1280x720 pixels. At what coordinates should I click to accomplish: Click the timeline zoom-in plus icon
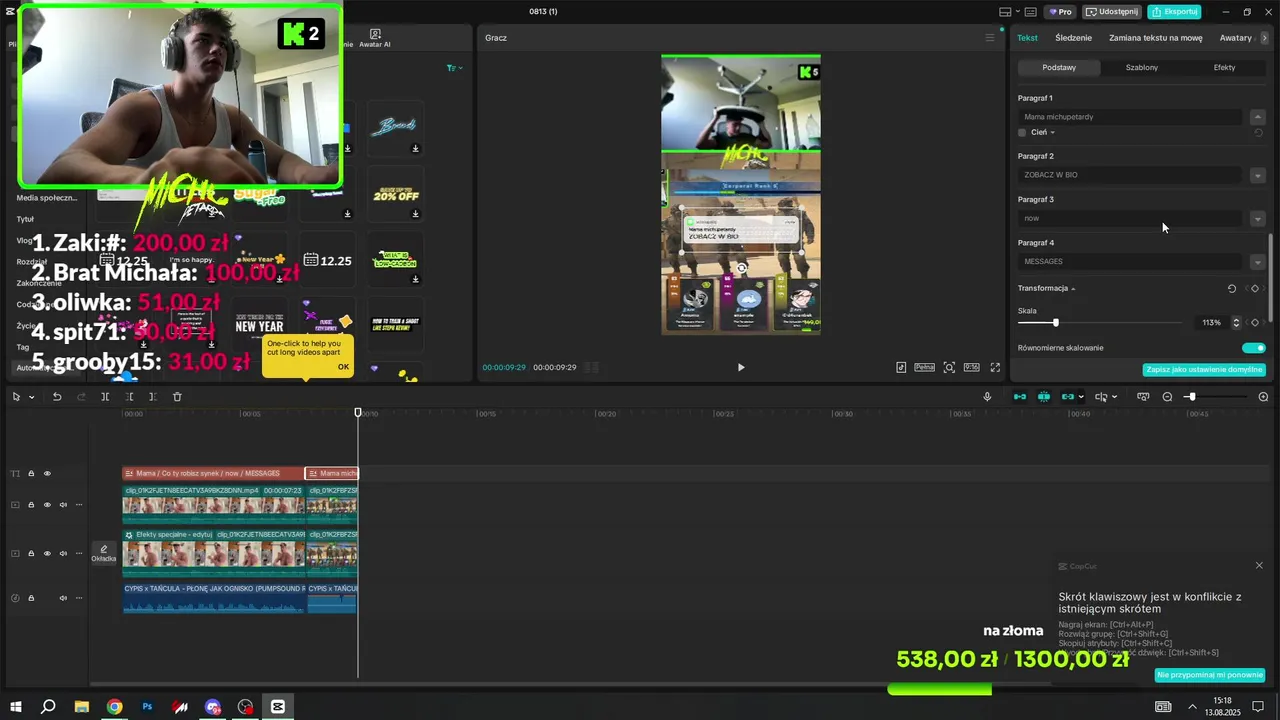tap(1263, 397)
